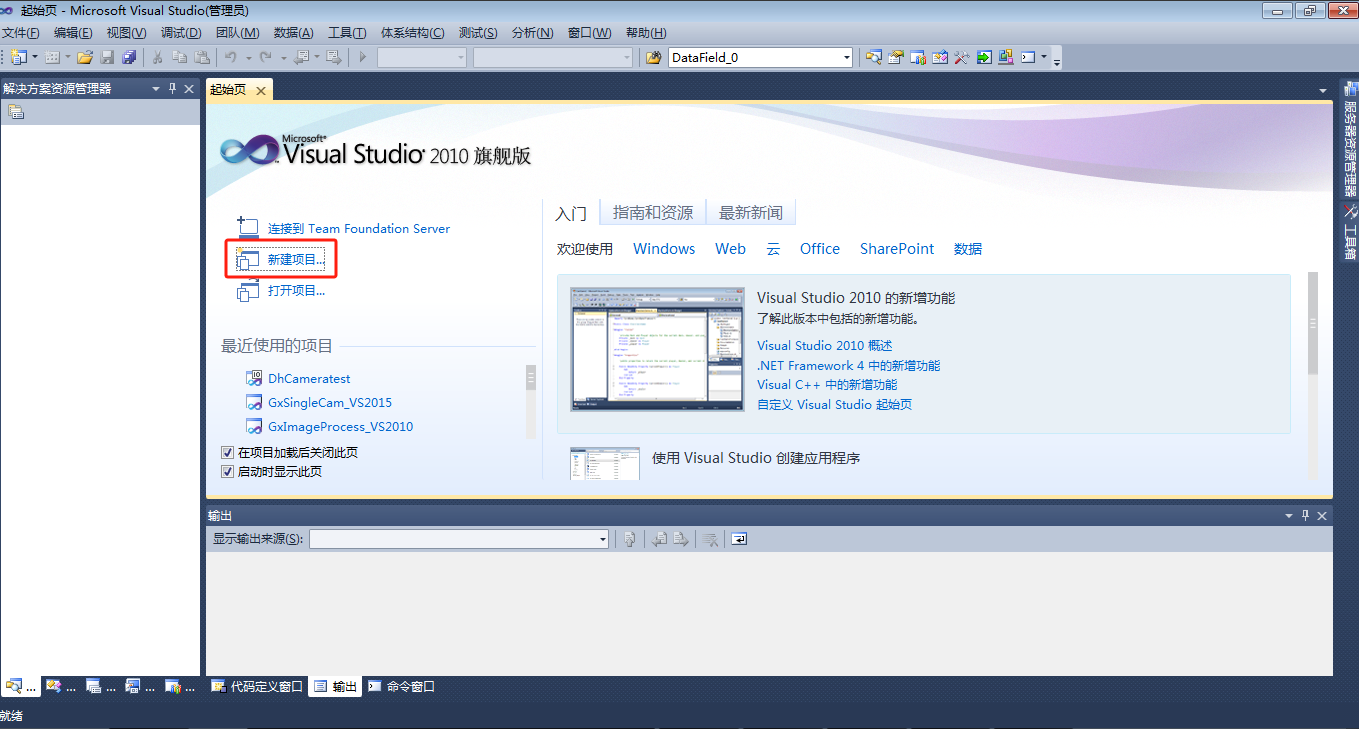Open Output panel window position dropdown arrow
1359x729 pixels.
point(1289,516)
